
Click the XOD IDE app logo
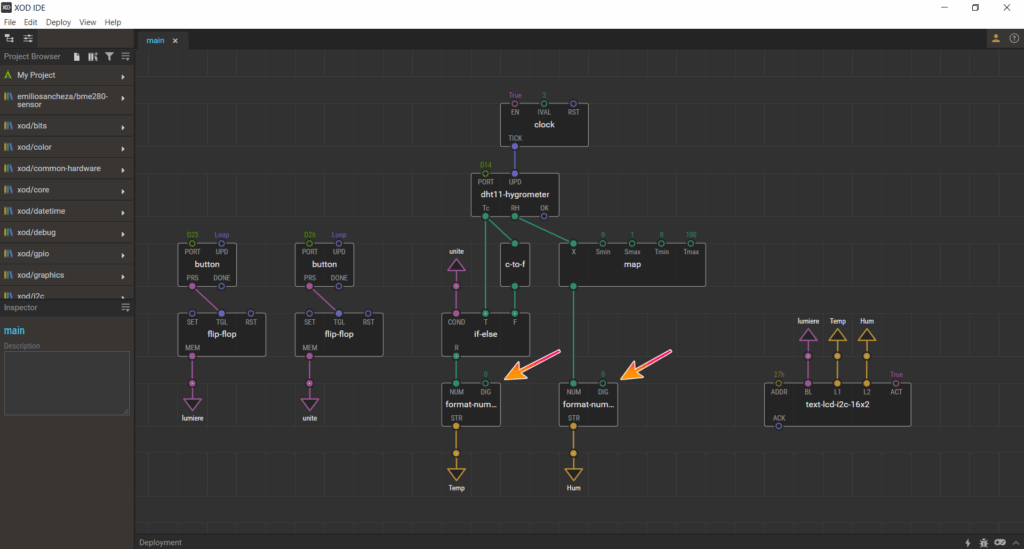6,7
